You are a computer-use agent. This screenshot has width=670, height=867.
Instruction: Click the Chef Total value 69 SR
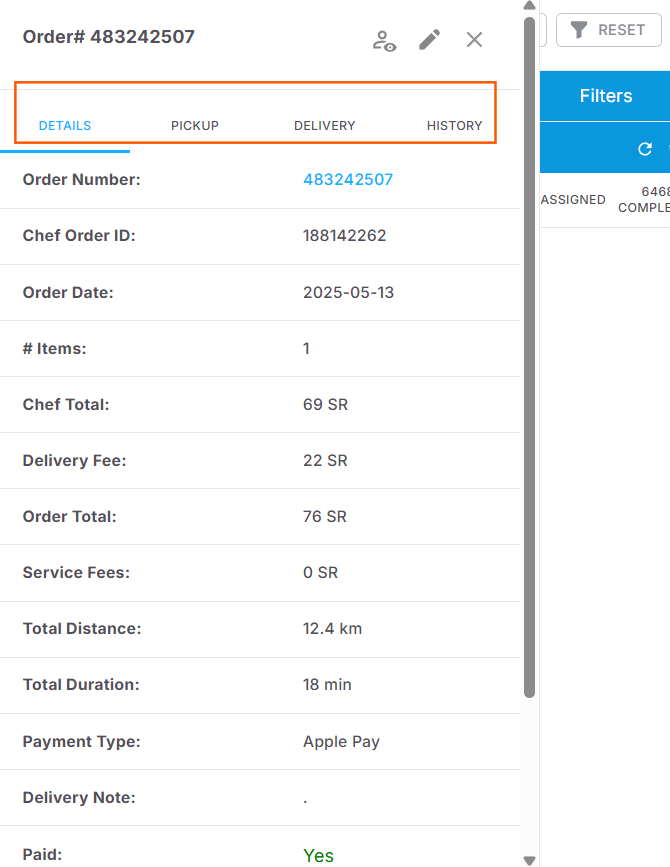325,405
